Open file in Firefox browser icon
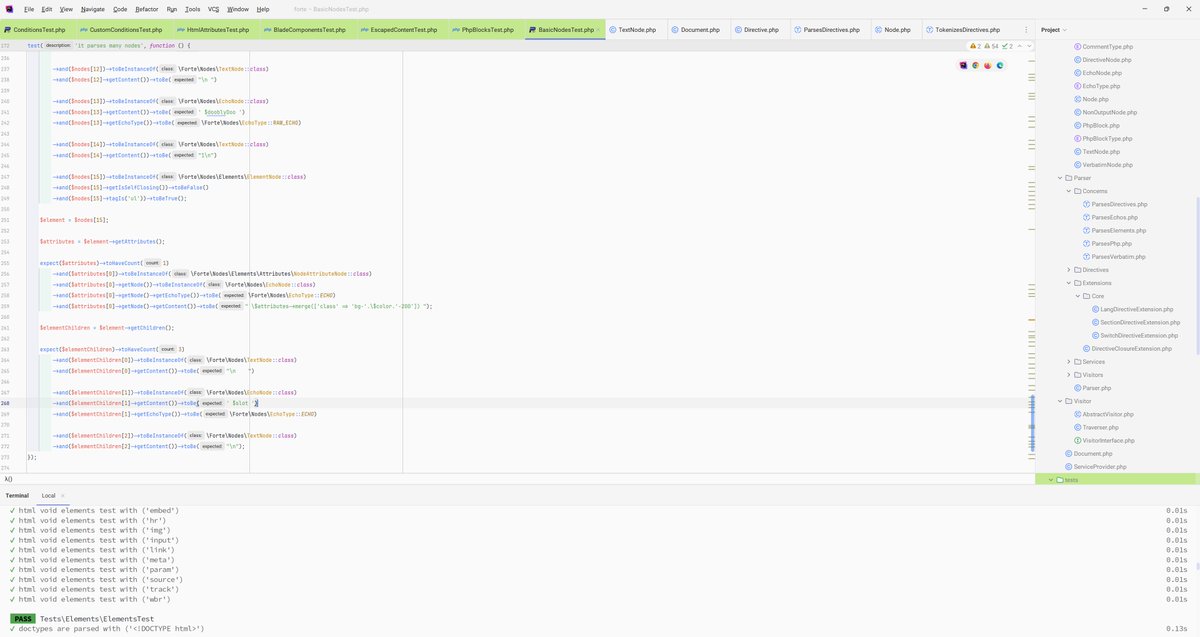The image size is (1200, 637). [x=987, y=65]
